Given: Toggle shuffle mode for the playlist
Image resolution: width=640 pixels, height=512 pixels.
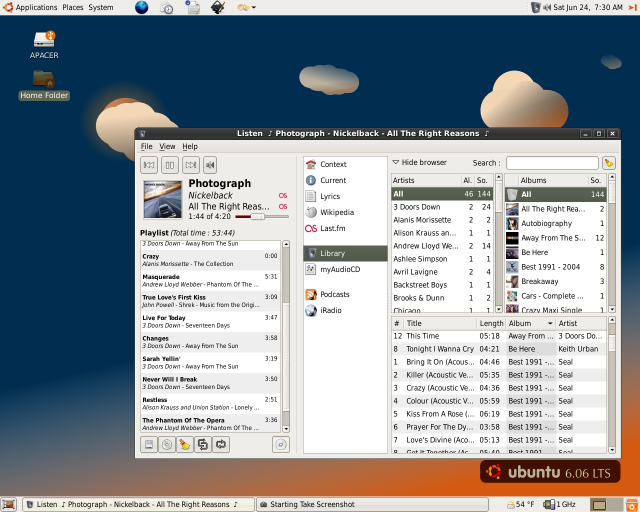Looking at the screenshot, I should (202, 444).
